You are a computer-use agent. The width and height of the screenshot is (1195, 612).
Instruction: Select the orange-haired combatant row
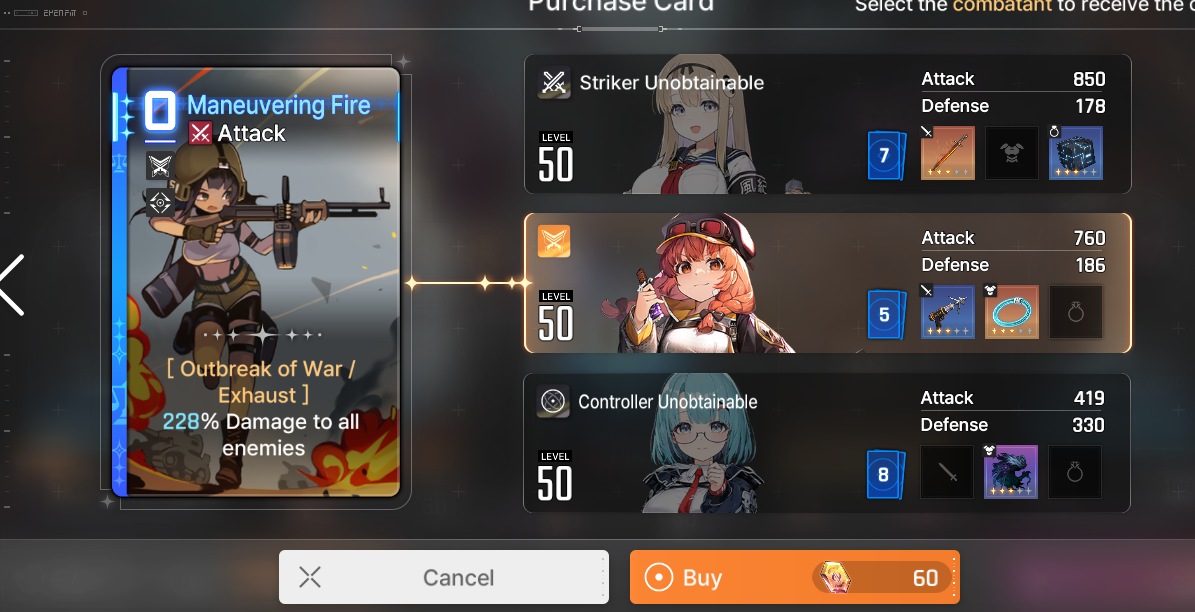828,283
